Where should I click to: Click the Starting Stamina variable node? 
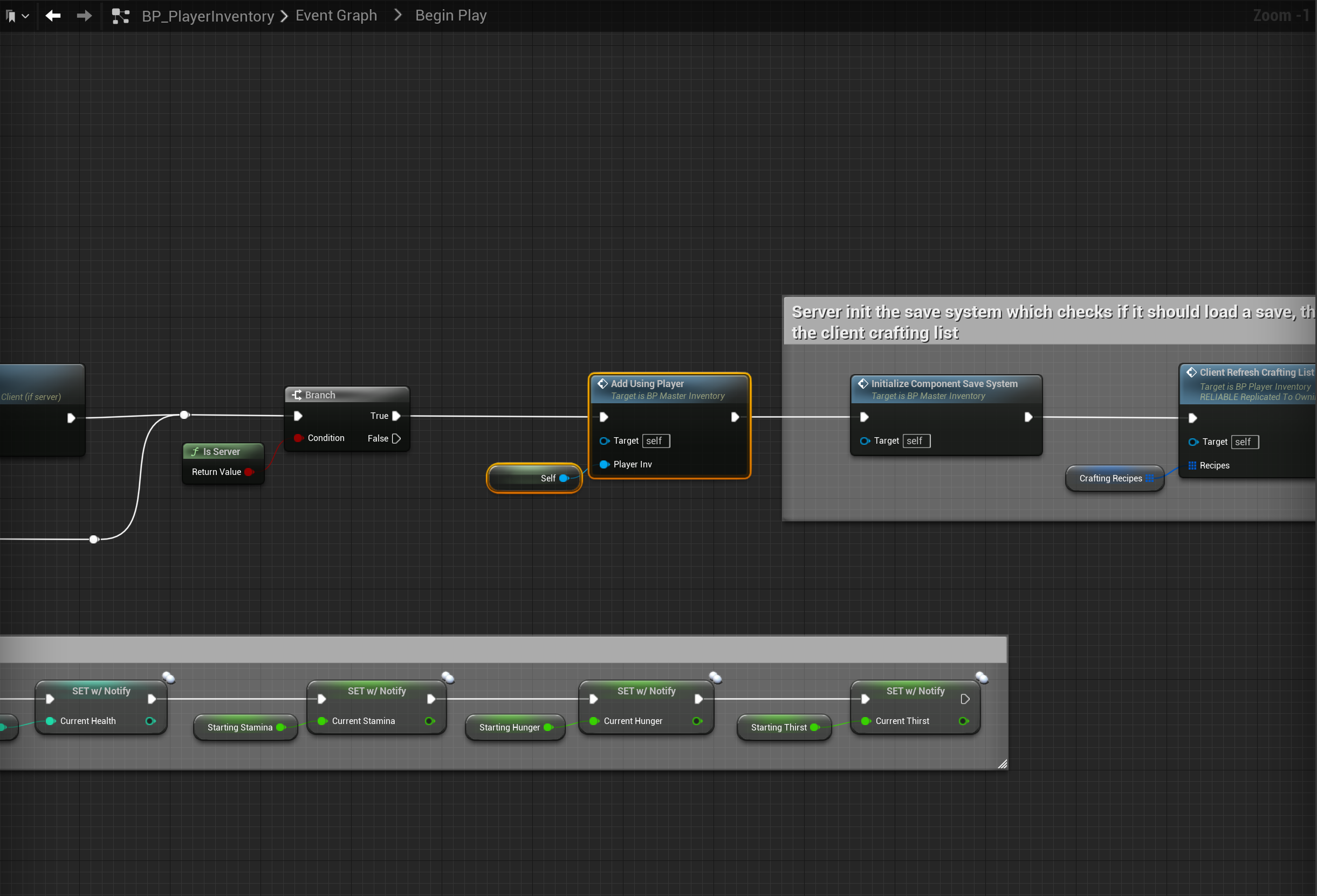(239, 727)
